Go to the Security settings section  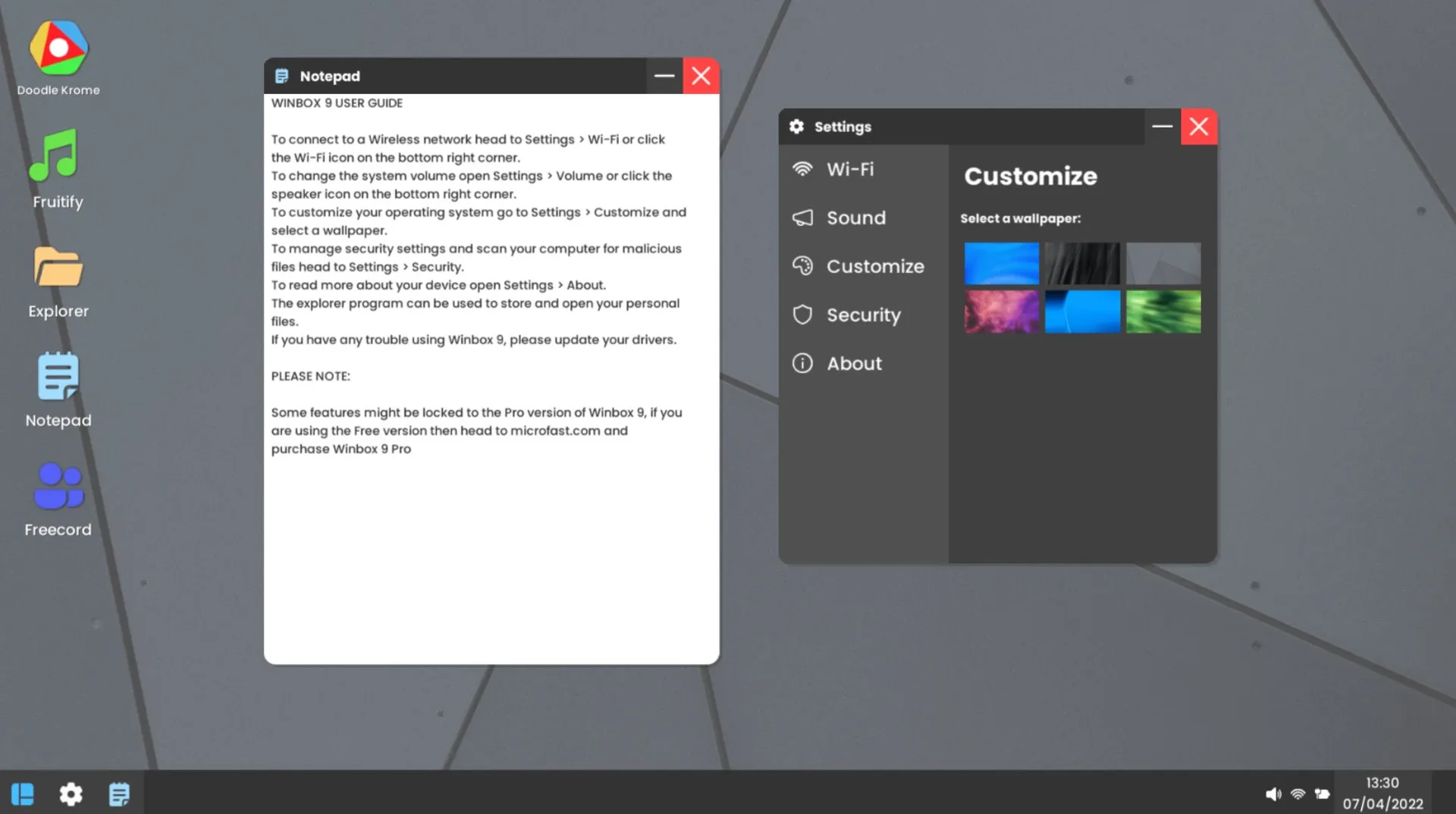pos(863,315)
